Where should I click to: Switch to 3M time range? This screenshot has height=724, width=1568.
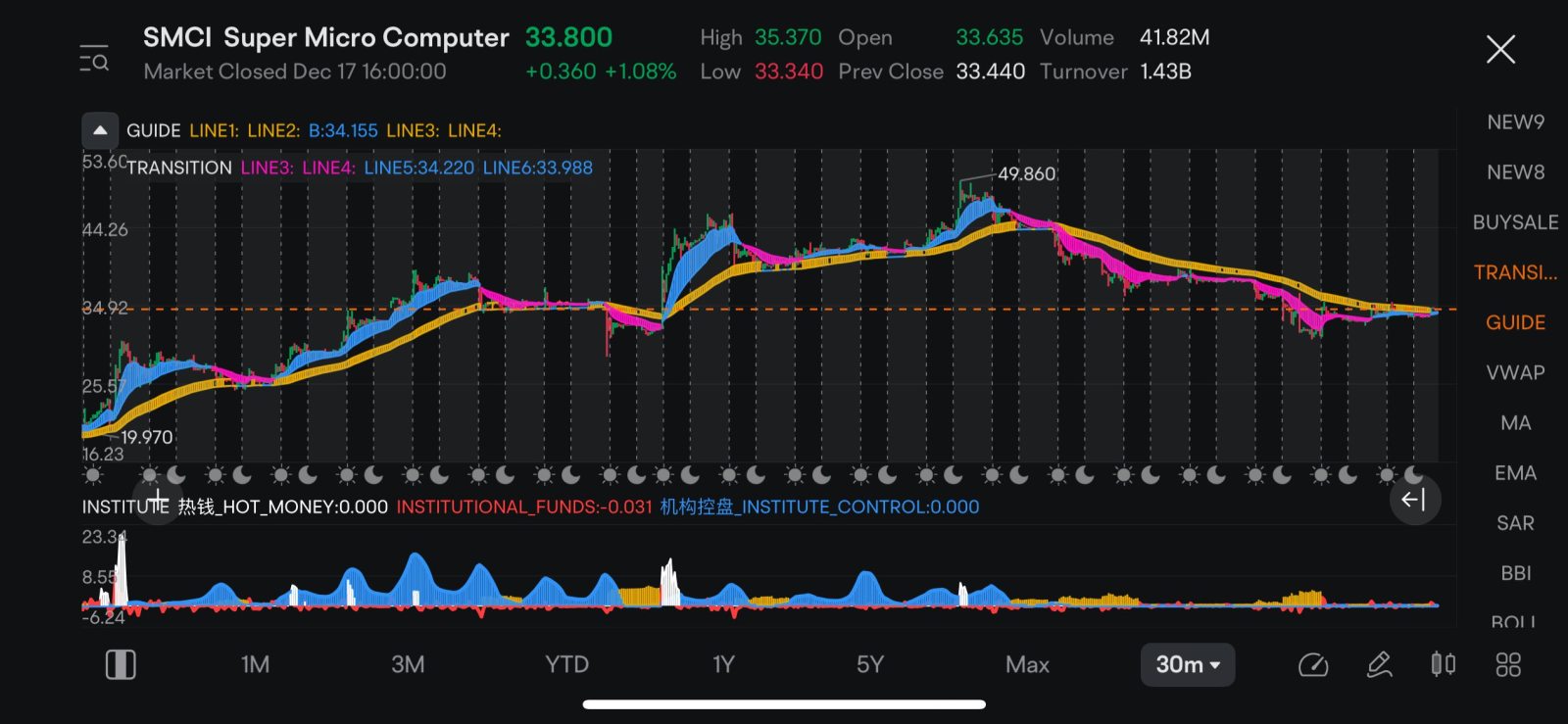click(408, 665)
